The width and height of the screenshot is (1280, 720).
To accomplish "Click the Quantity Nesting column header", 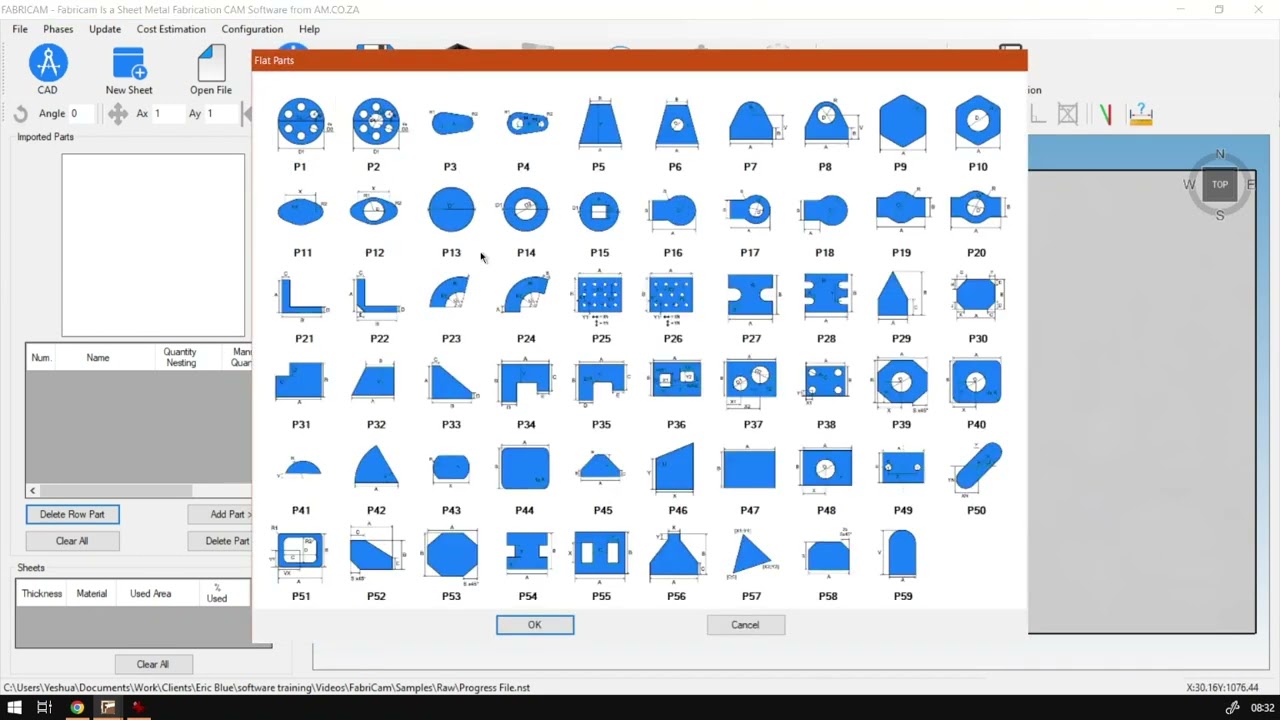I will 181,357.
